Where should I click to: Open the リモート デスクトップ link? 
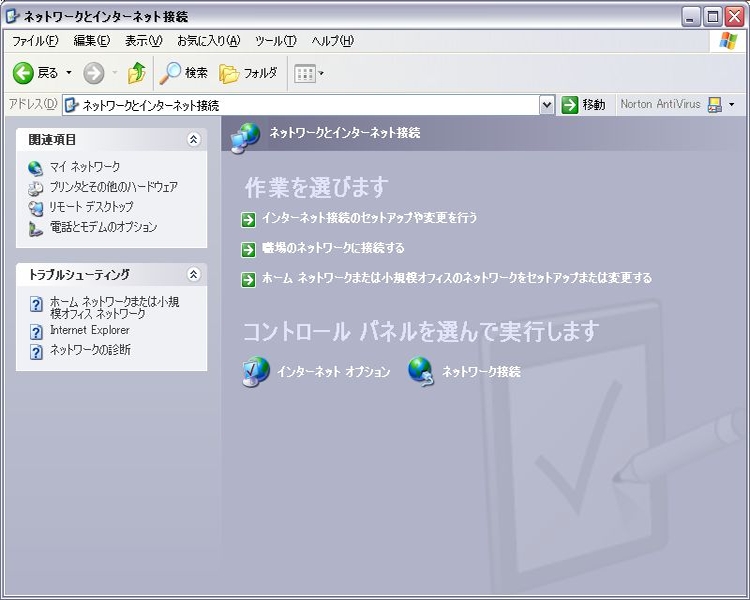[x=91, y=207]
